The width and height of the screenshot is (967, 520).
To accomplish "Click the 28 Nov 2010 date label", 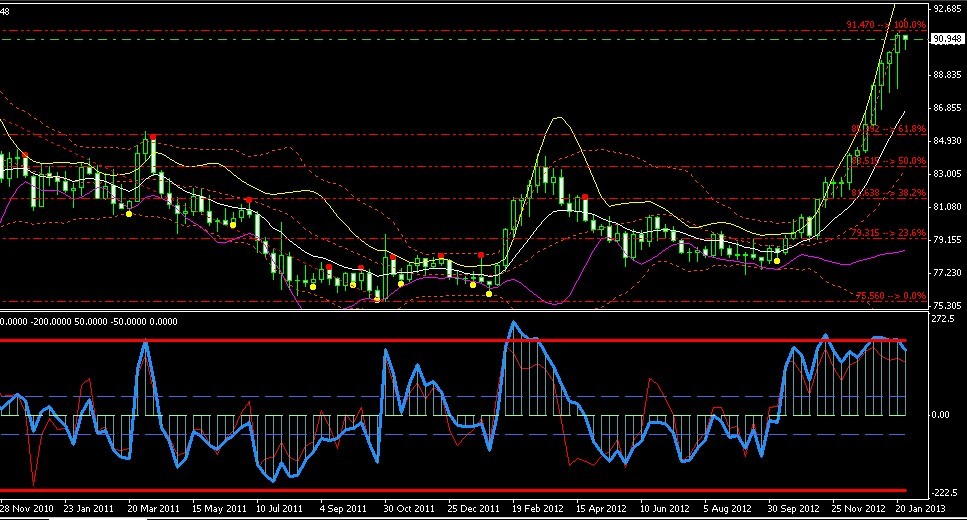I will point(27,509).
